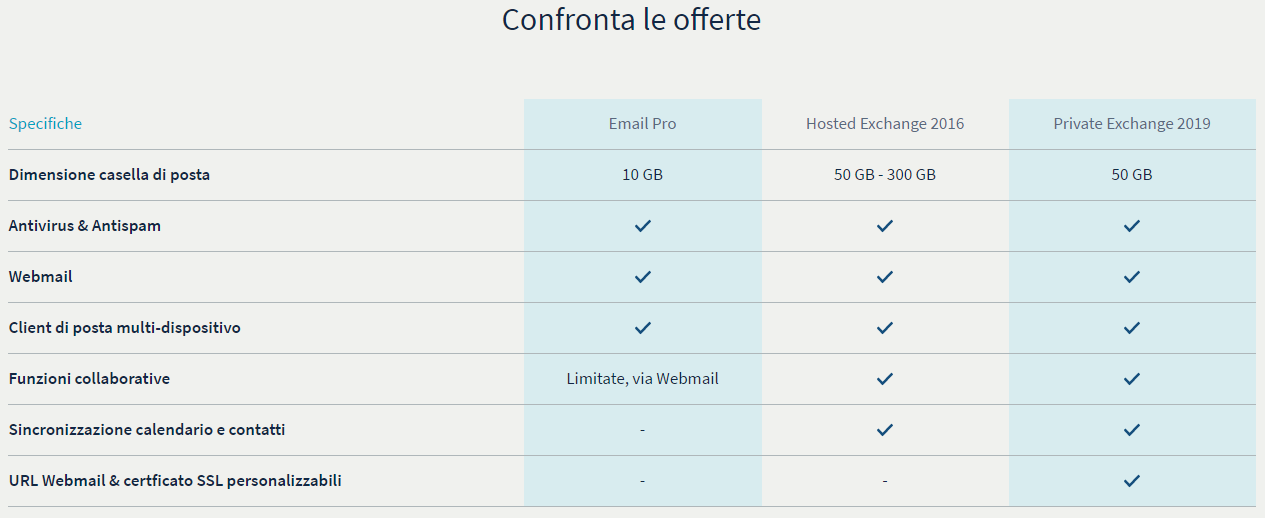
Task: Click the Limitate, via Webmail cell
Action: coord(643,379)
